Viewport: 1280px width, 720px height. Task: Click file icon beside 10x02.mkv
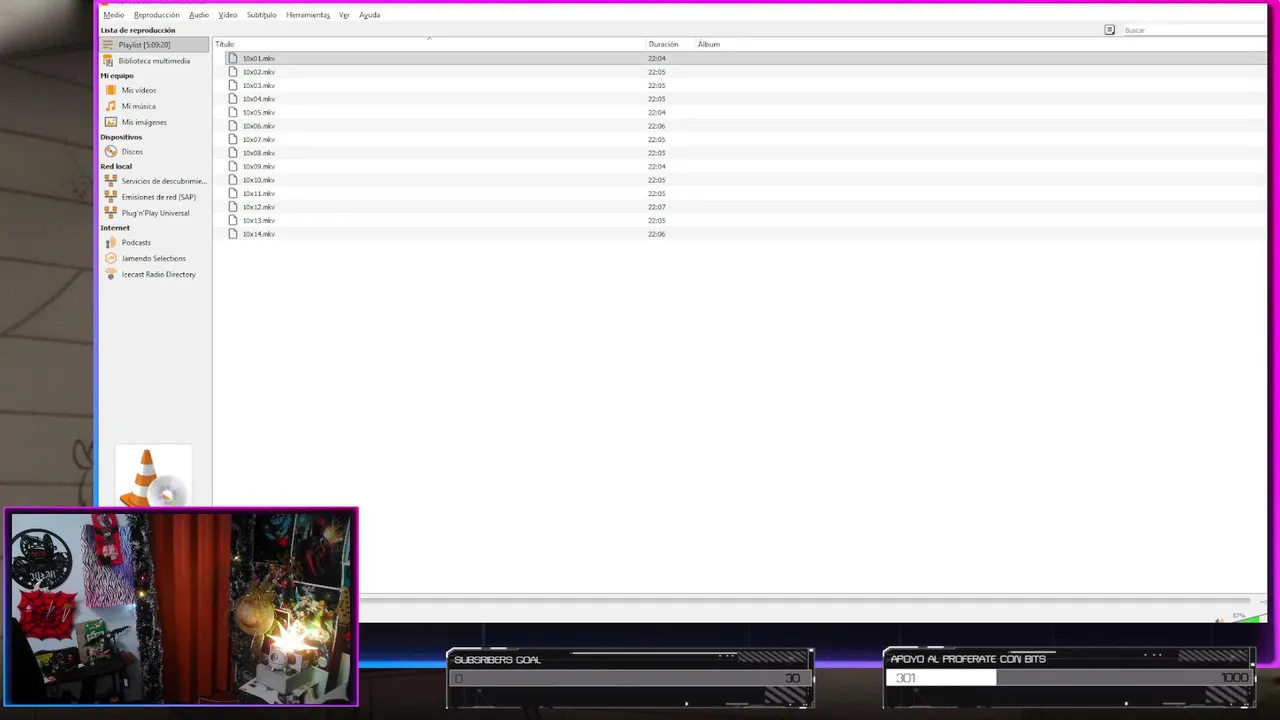[x=233, y=72]
